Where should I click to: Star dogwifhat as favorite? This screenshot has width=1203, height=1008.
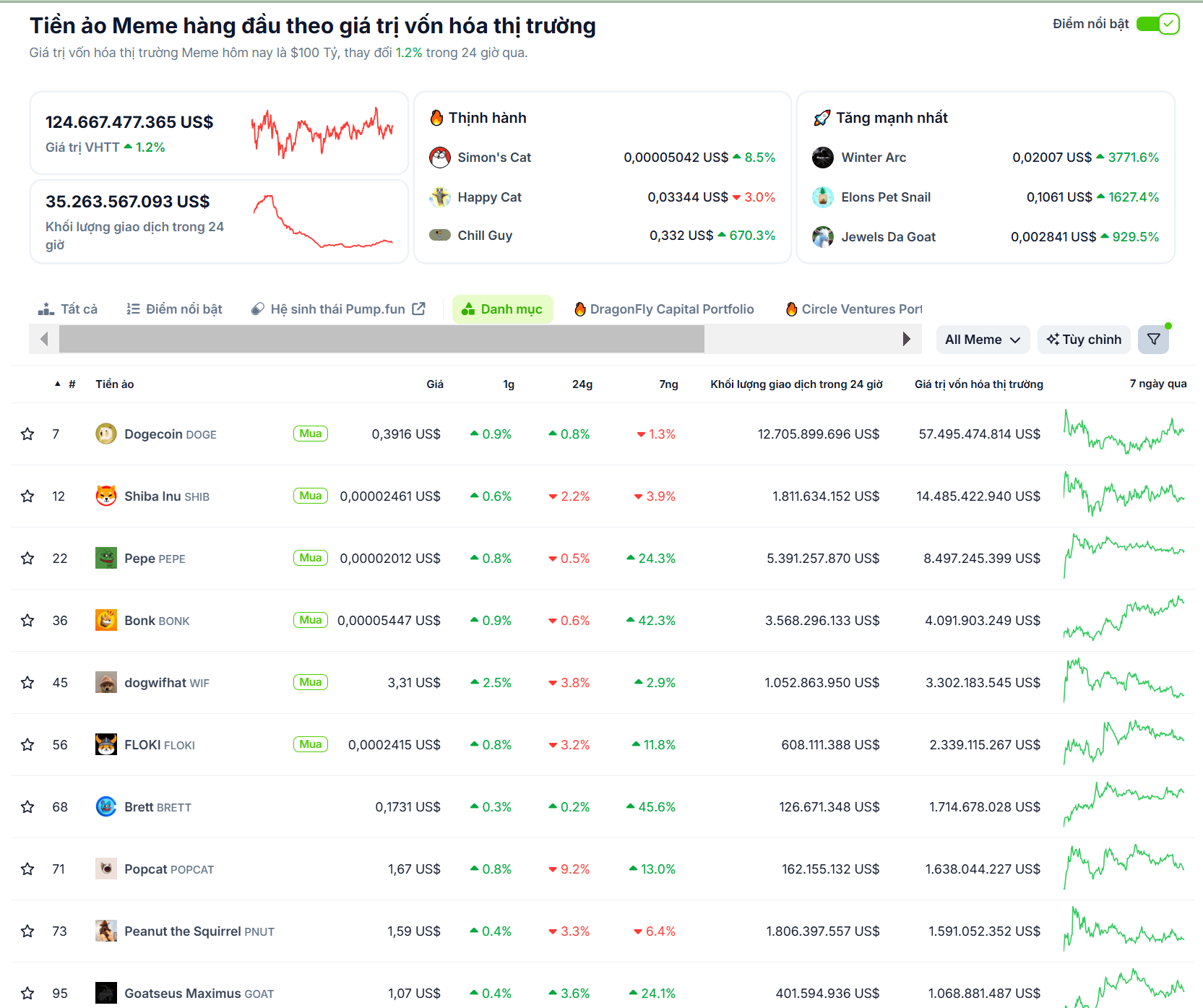[27, 682]
